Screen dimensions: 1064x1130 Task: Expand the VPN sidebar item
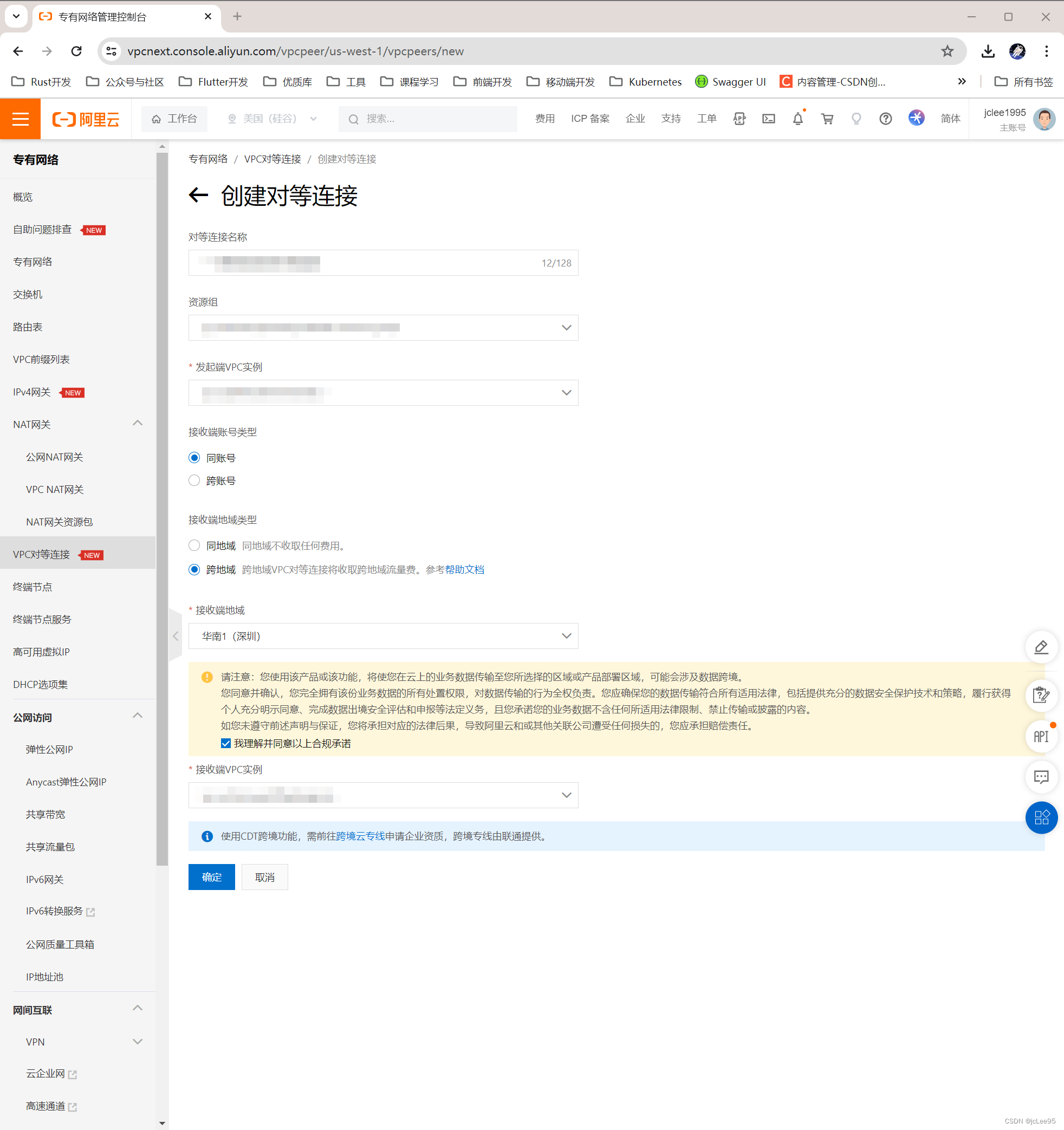click(x=138, y=1041)
